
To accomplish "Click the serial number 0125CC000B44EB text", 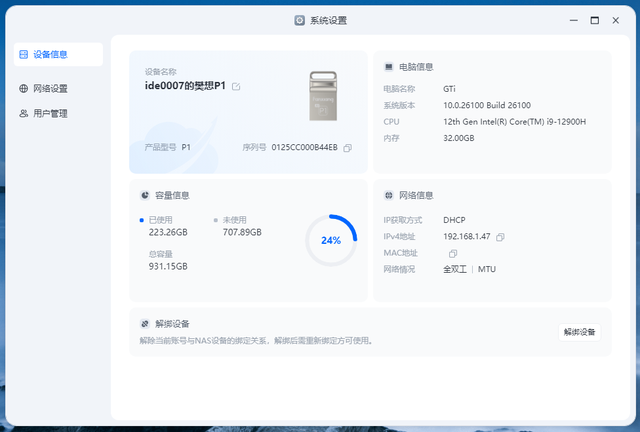I will pyautogui.click(x=304, y=147).
